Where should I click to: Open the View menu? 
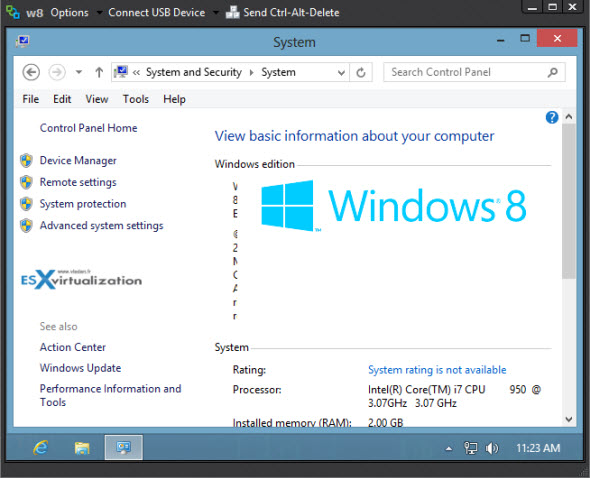click(x=97, y=99)
